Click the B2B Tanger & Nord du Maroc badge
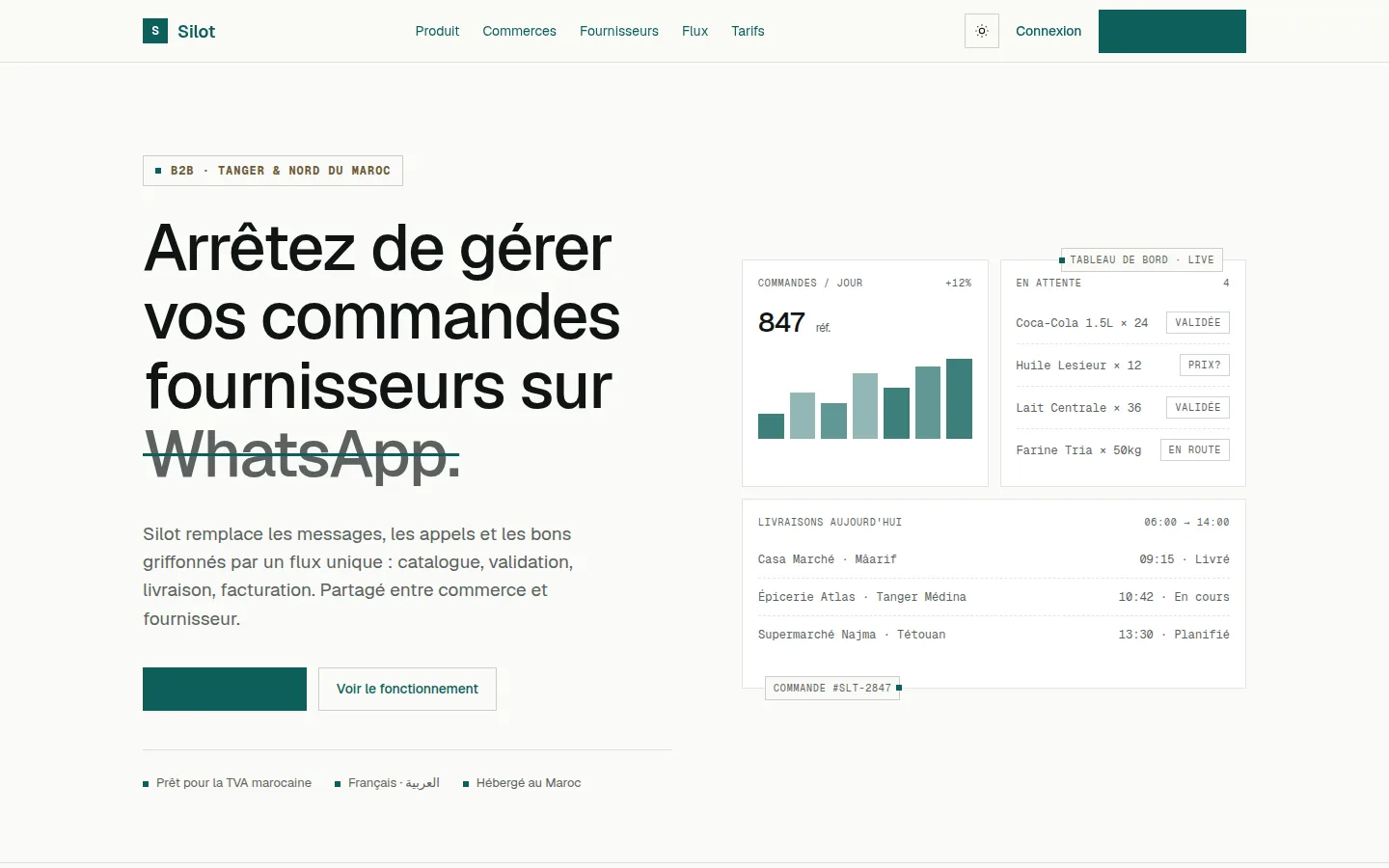 pyautogui.click(x=273, y=171)
